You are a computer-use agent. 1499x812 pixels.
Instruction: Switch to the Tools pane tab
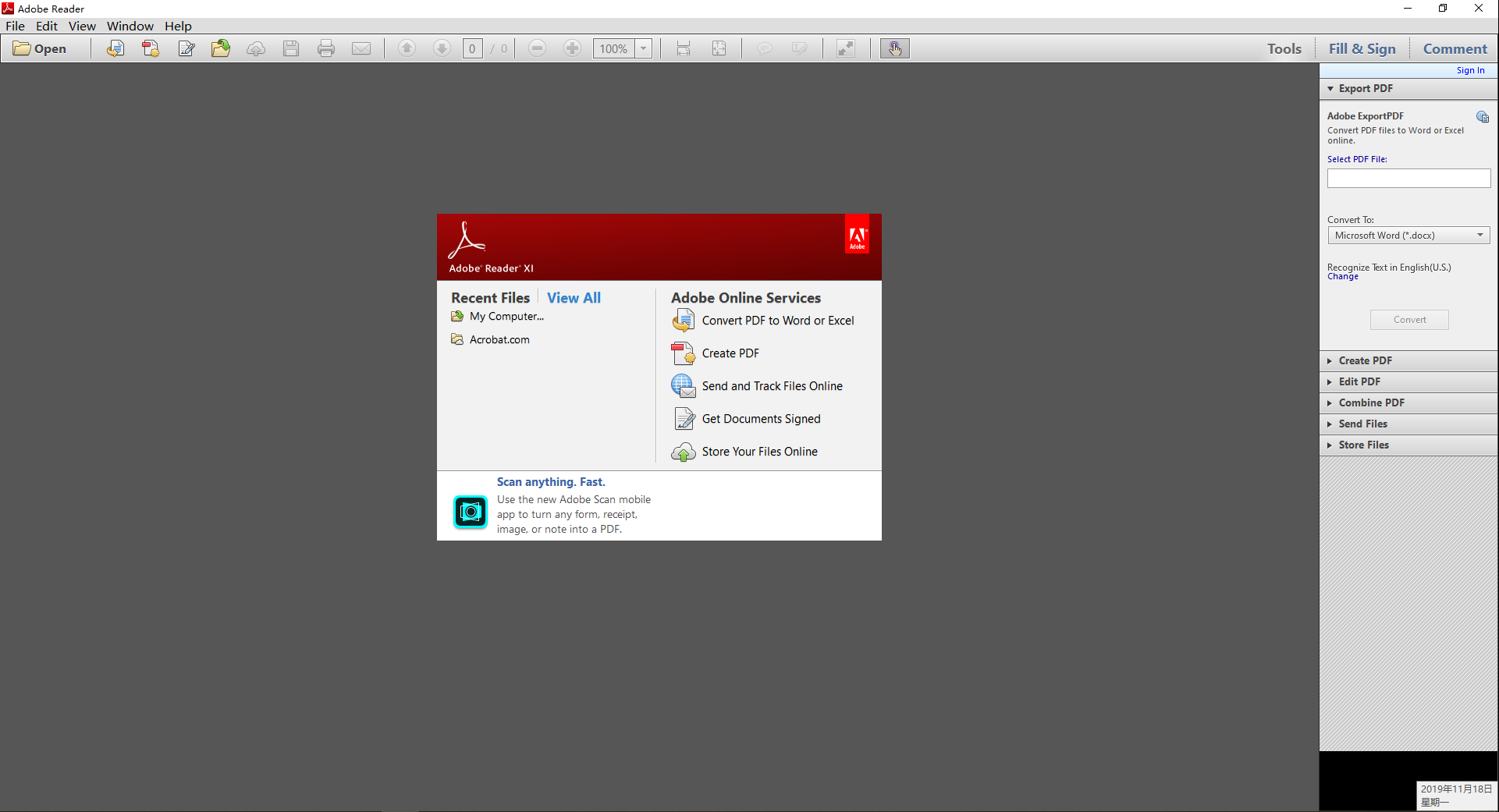pos(1284,48)
